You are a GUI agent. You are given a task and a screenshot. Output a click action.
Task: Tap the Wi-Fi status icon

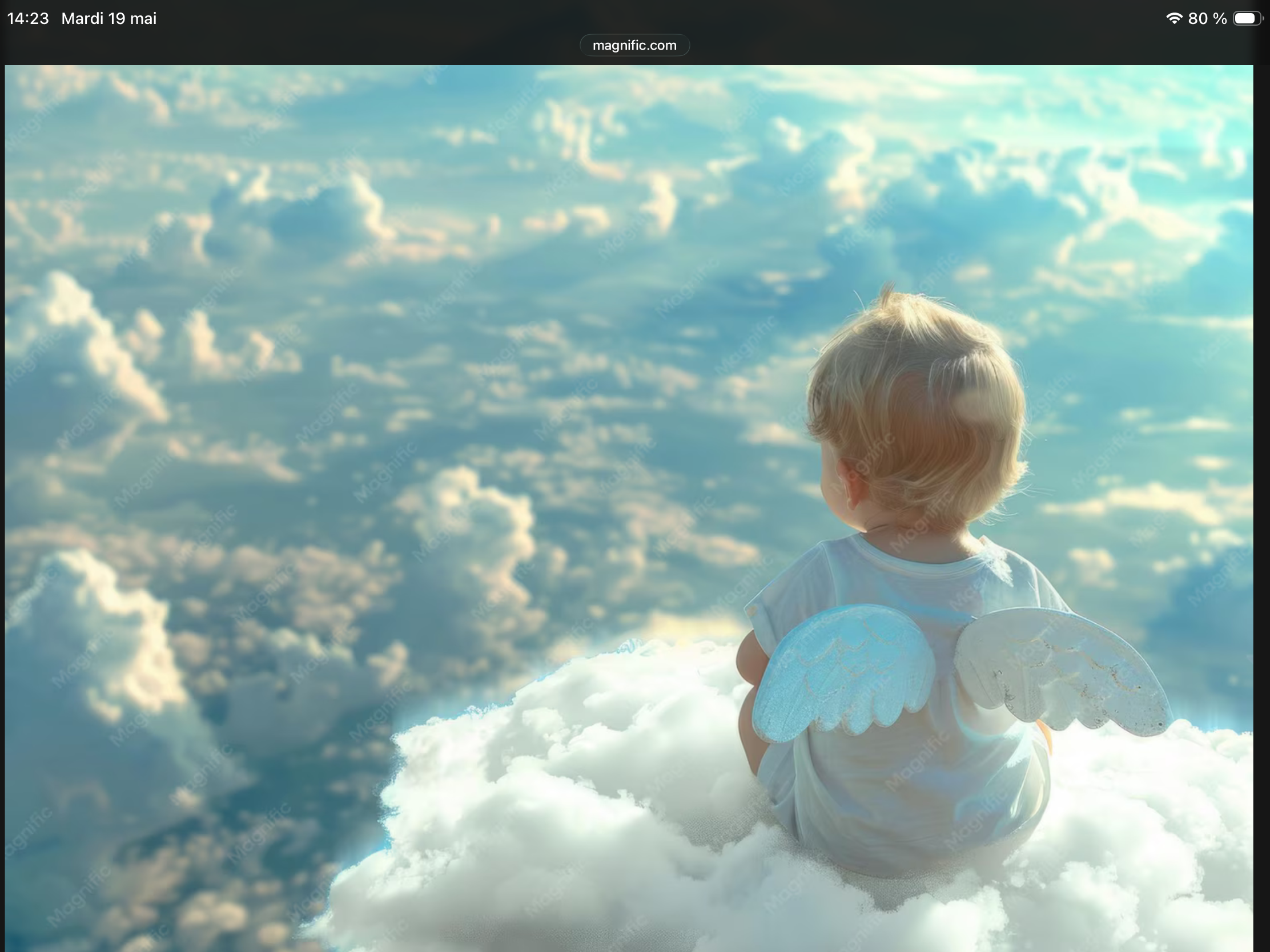click(x=1174, y=18)
